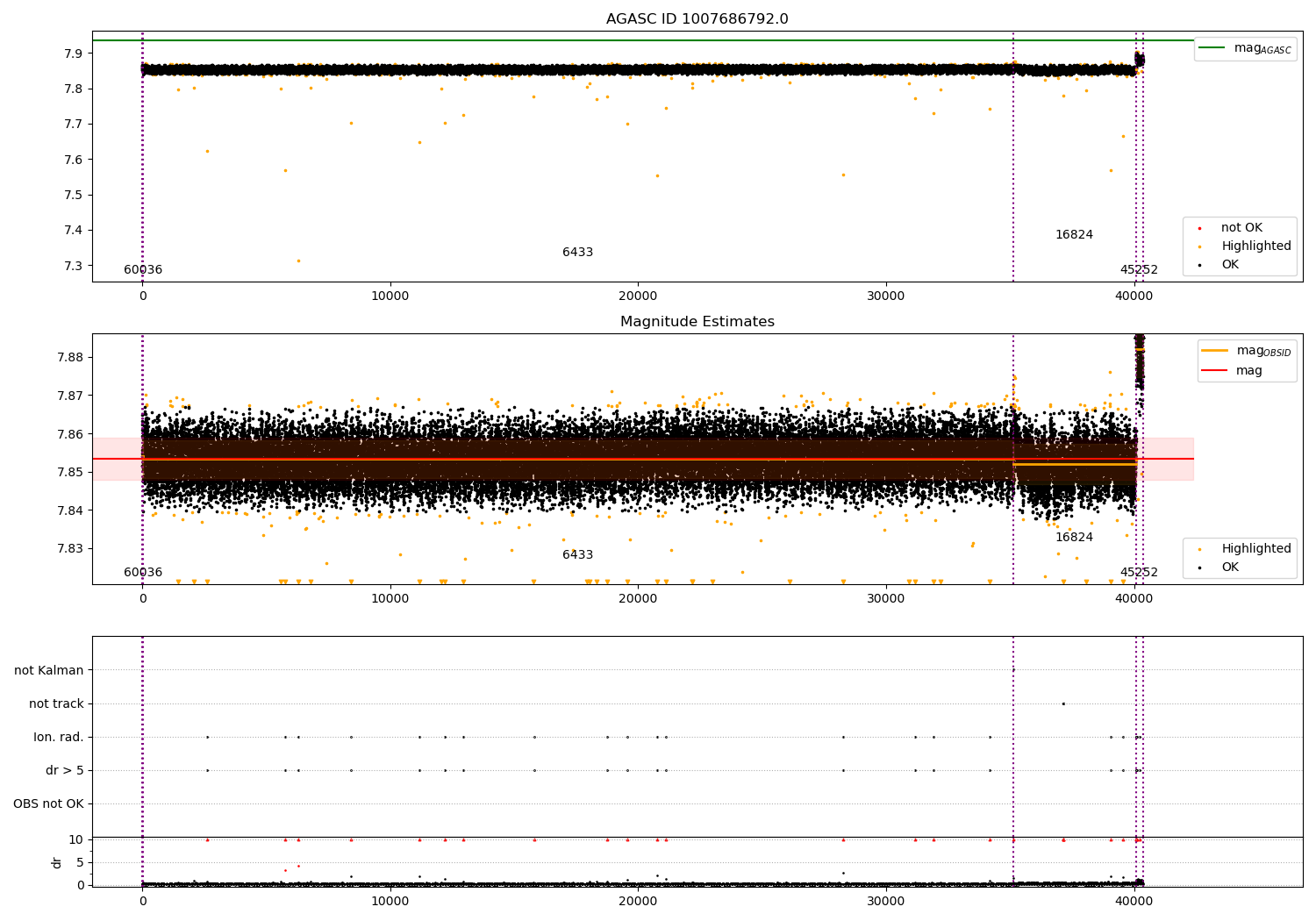This screenshot has width=1316, height=921.
Task: Click obsid label "6433" in the Magnitude Estimates plot
Action: tap(577, 555)
